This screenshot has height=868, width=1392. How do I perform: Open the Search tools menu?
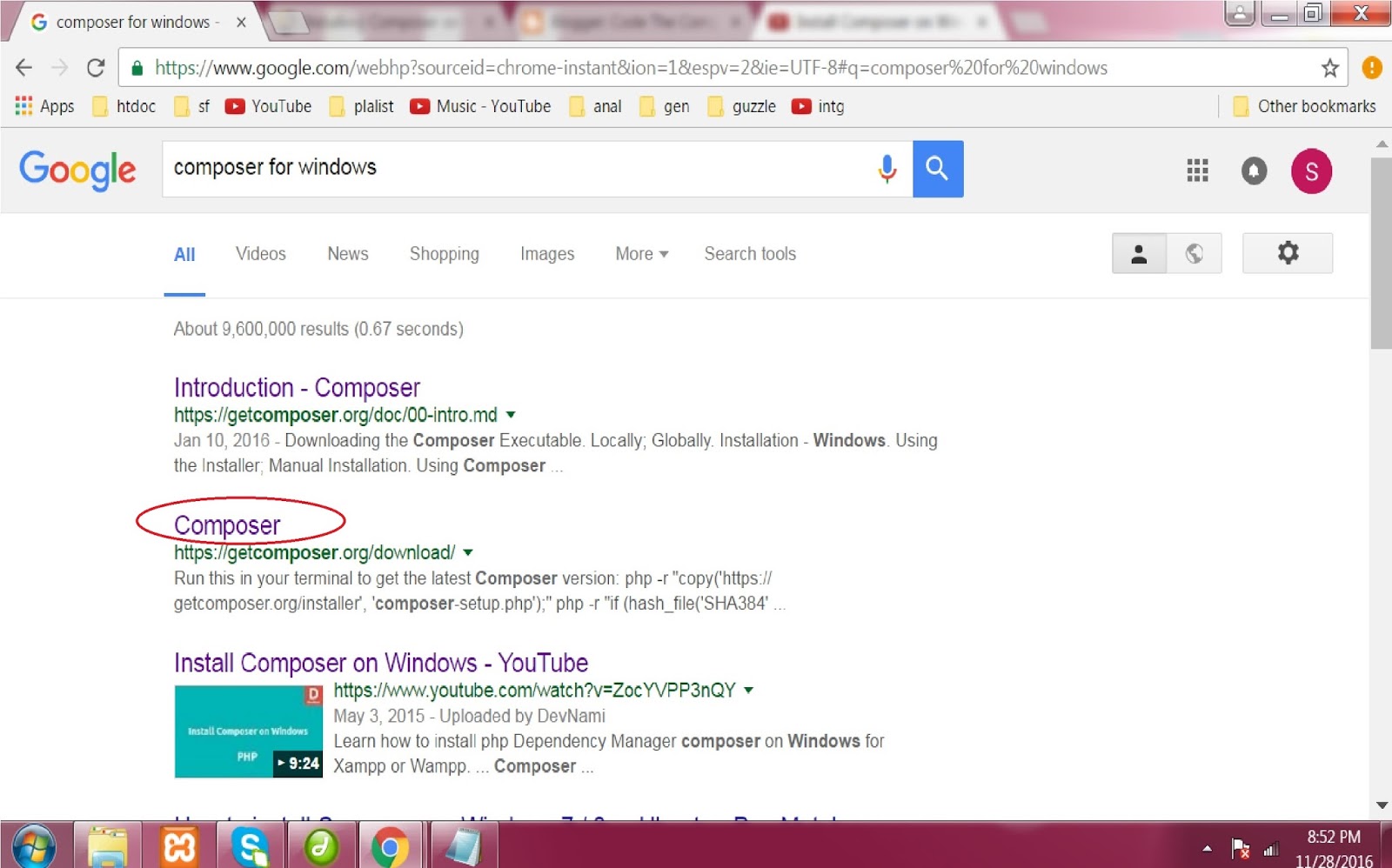coord(750,254)
